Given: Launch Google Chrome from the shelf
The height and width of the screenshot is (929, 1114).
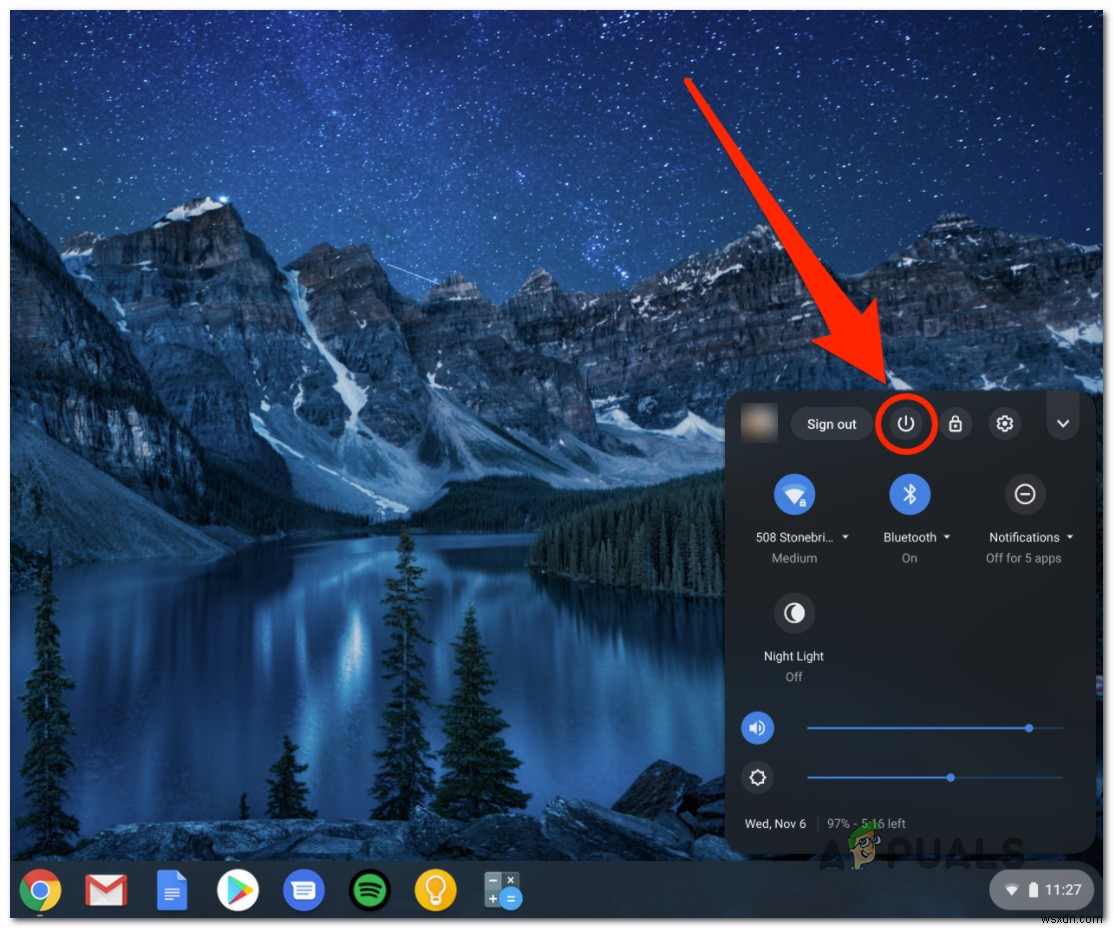Looking at the screenshot, I should click(40, 890).
